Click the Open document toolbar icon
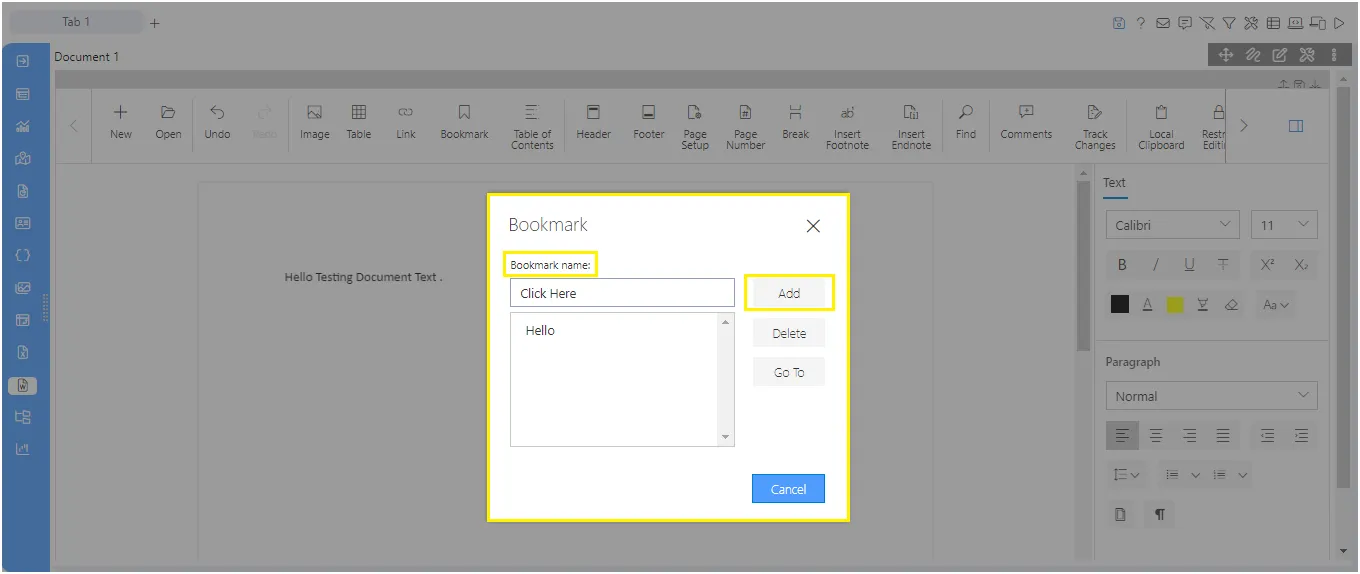 click(168, 124)
